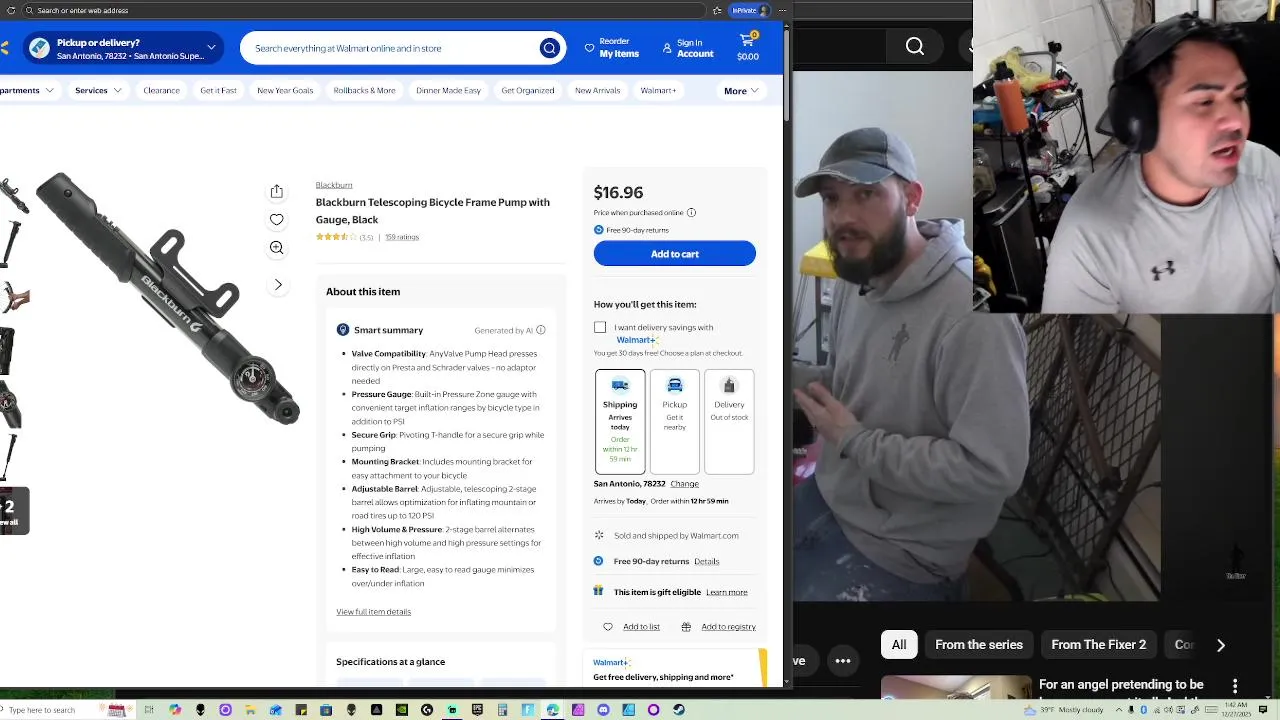The width and height of the screenshot is (1280, 720).
Task: Expand Pickup or delivery location dropdown
Action: [124, 48]
